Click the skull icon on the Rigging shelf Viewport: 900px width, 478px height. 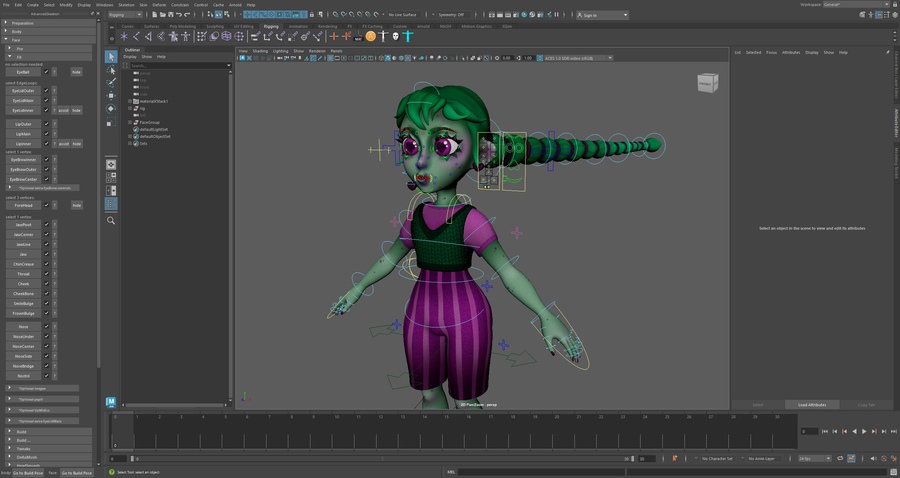tap(395, 36)
